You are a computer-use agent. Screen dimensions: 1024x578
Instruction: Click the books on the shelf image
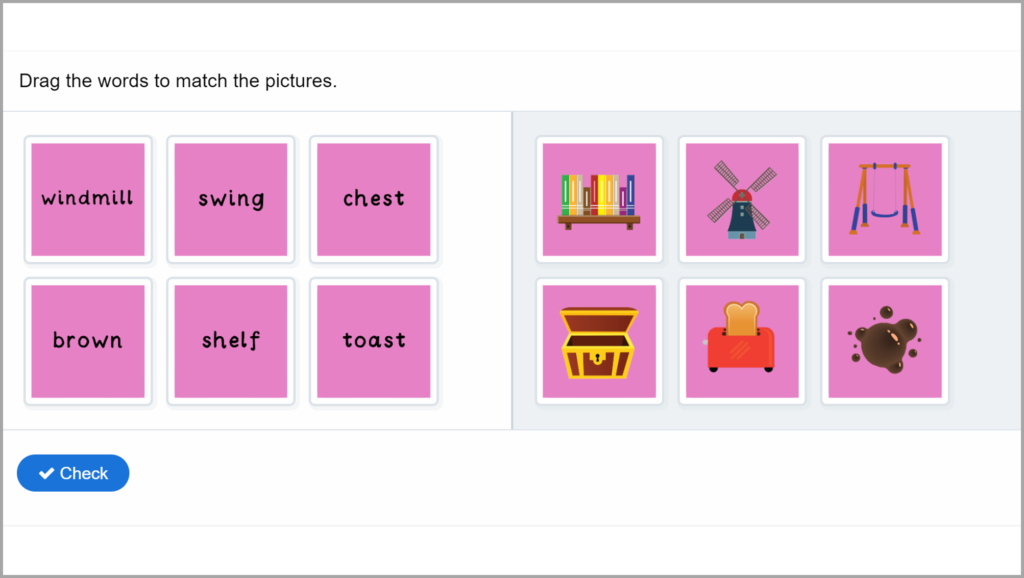[598, 194]
